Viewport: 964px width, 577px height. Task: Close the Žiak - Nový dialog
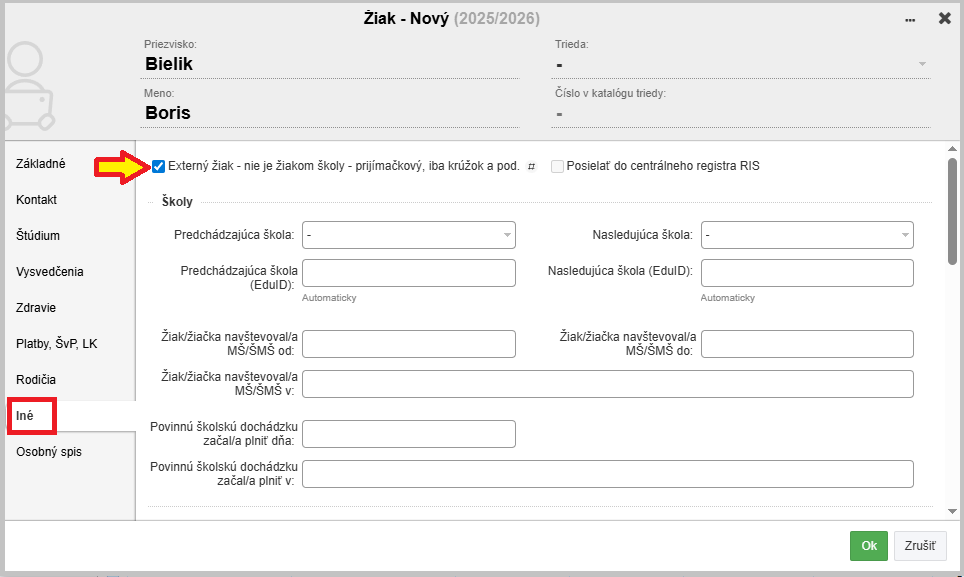point(944,18)
